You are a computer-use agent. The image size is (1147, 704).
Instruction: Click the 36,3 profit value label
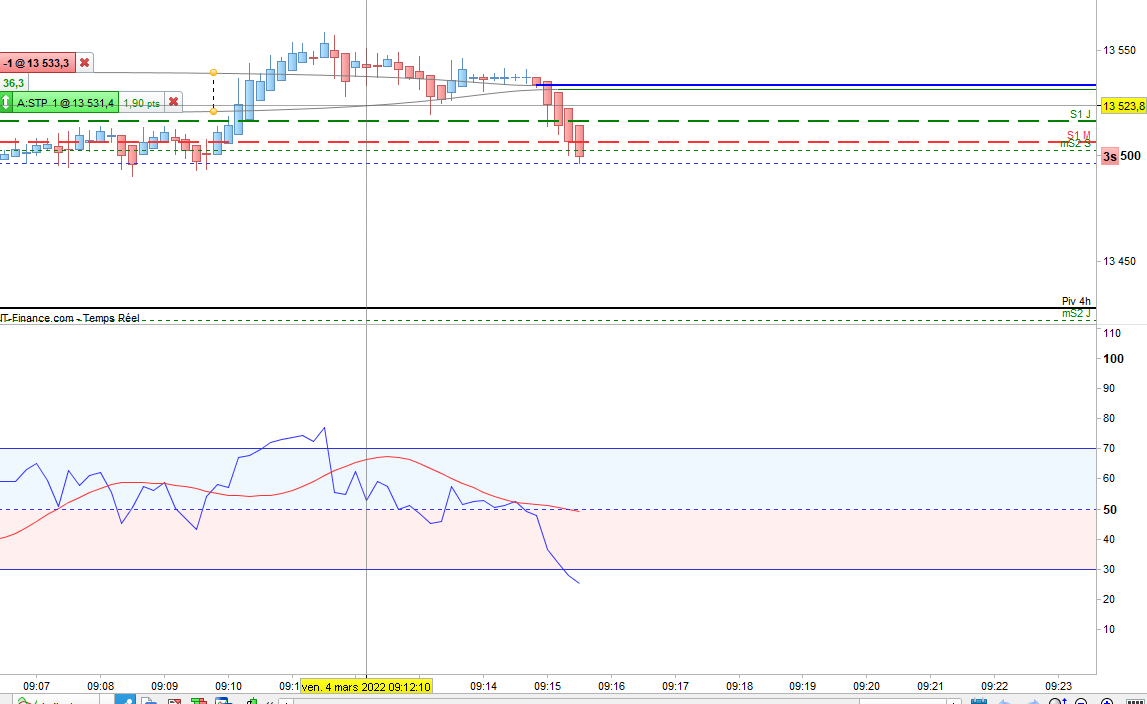pyautogui.click(x=13, y=83)
